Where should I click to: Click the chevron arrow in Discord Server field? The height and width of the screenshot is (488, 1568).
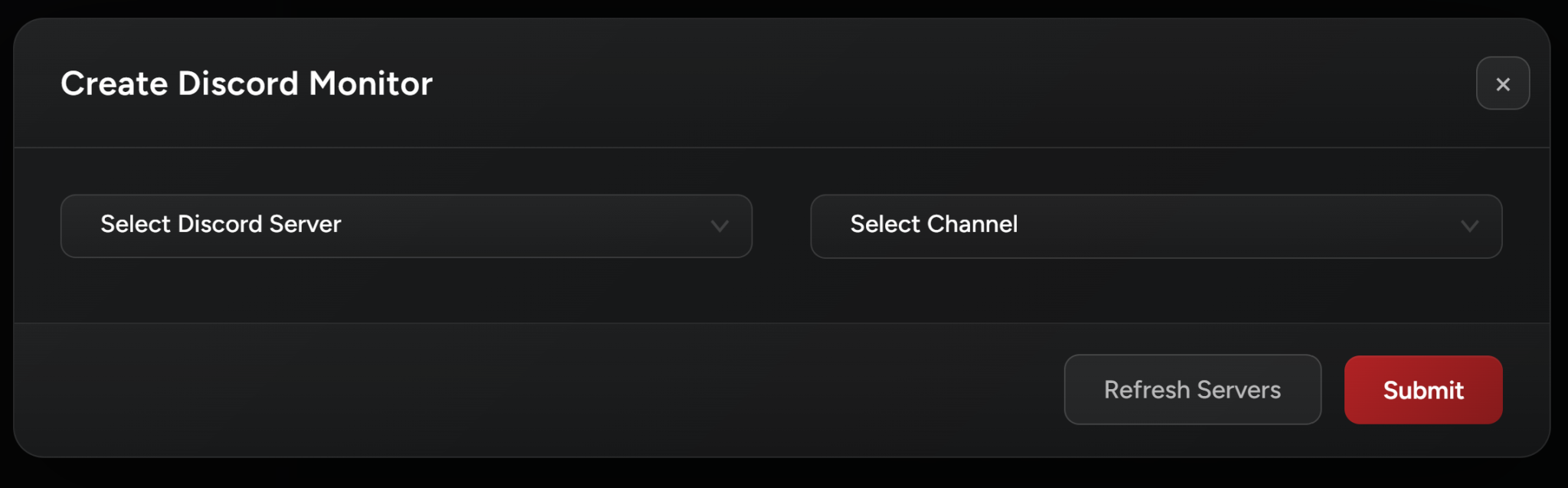coord(719,226)
